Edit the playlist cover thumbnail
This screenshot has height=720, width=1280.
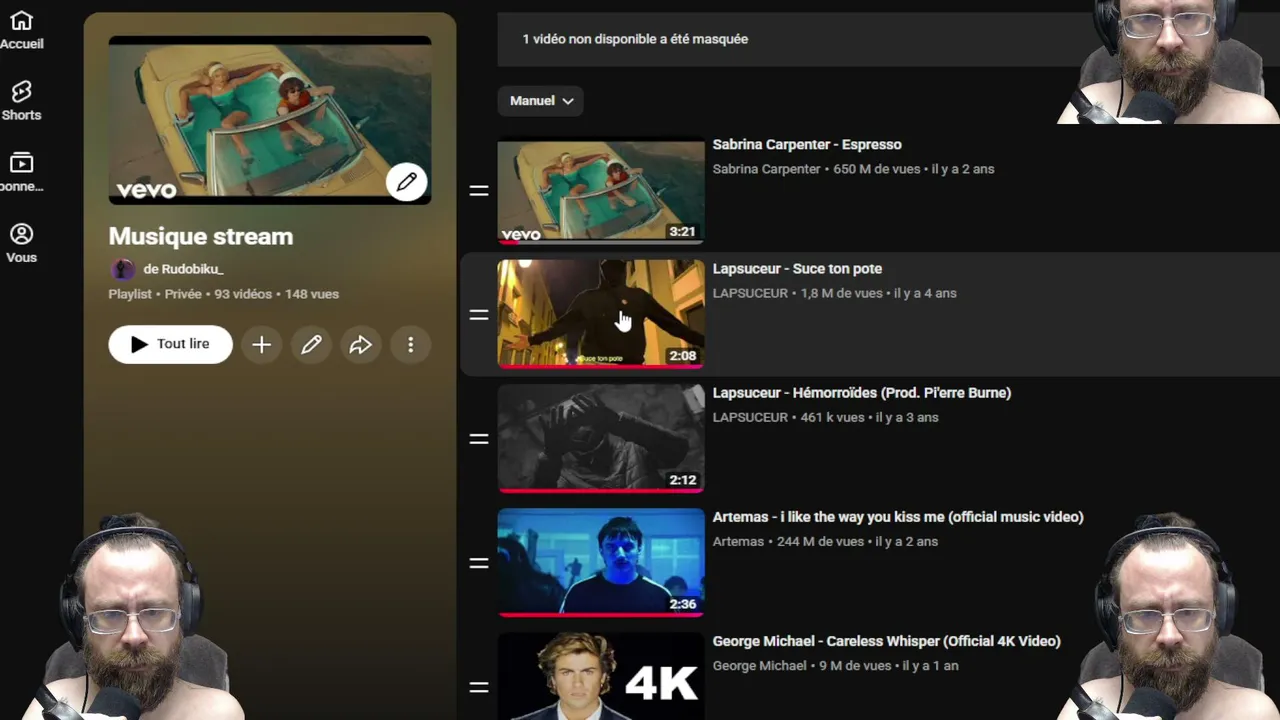coord(406,182)
